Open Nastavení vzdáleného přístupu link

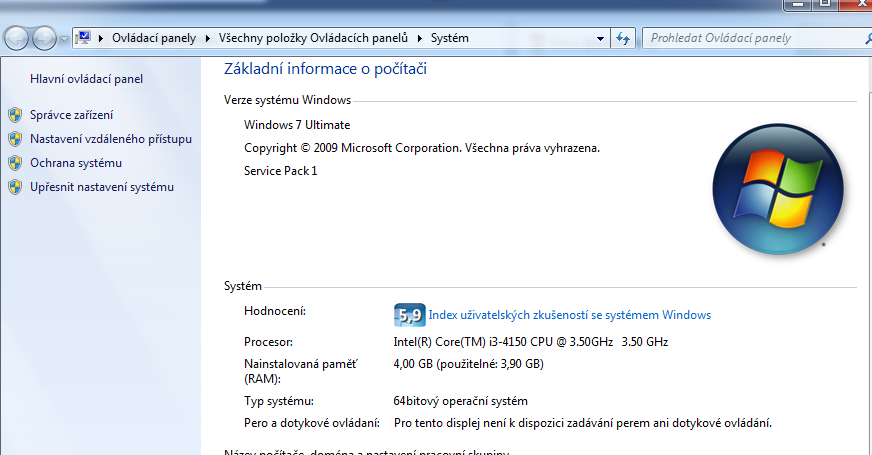(111, 139)
